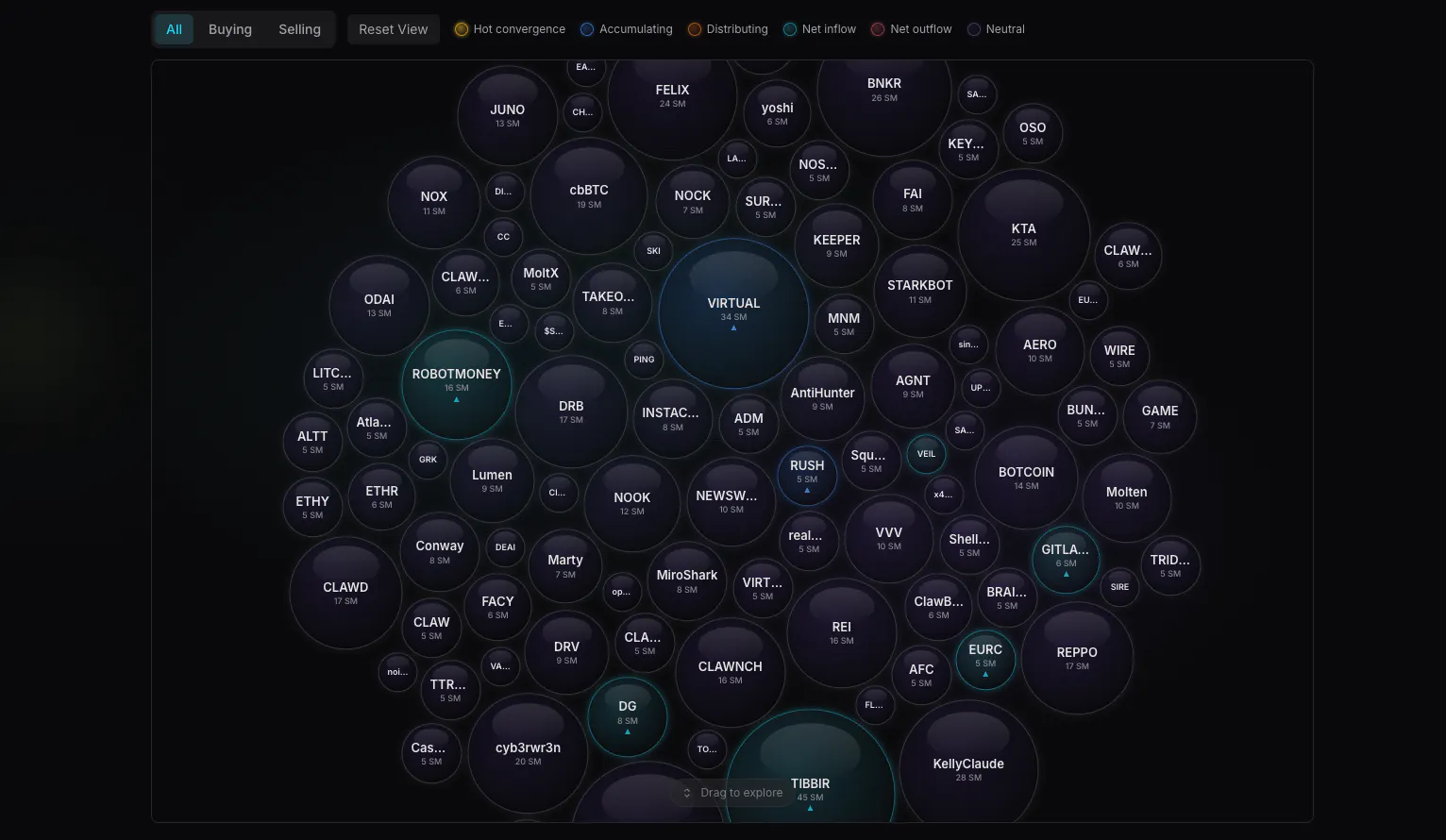The image size is (1446, 840).
Task: Click the NOOK 12 SM bubble
Action: click(632, 504)
